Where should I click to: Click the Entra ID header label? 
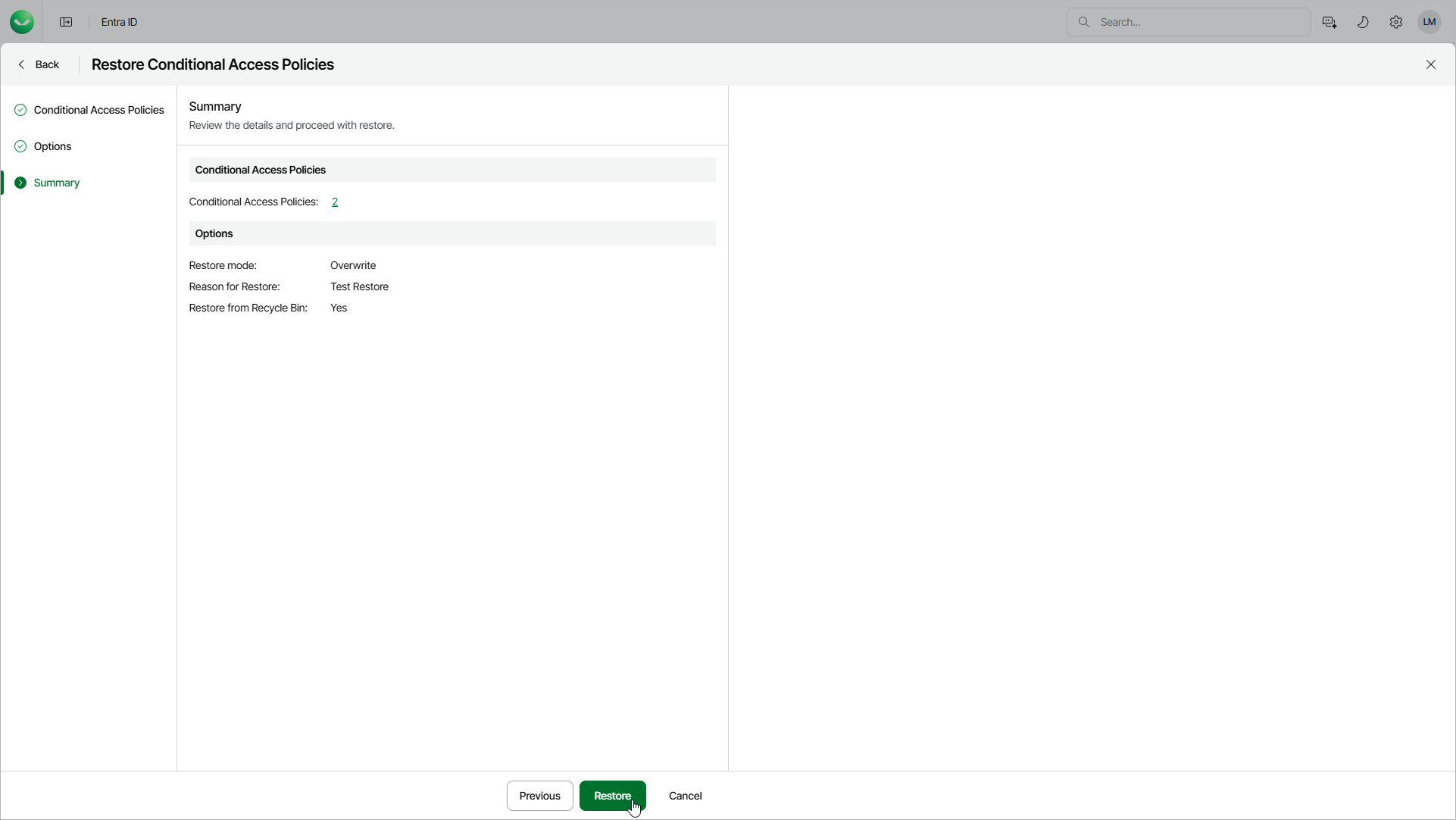(120, 22)
